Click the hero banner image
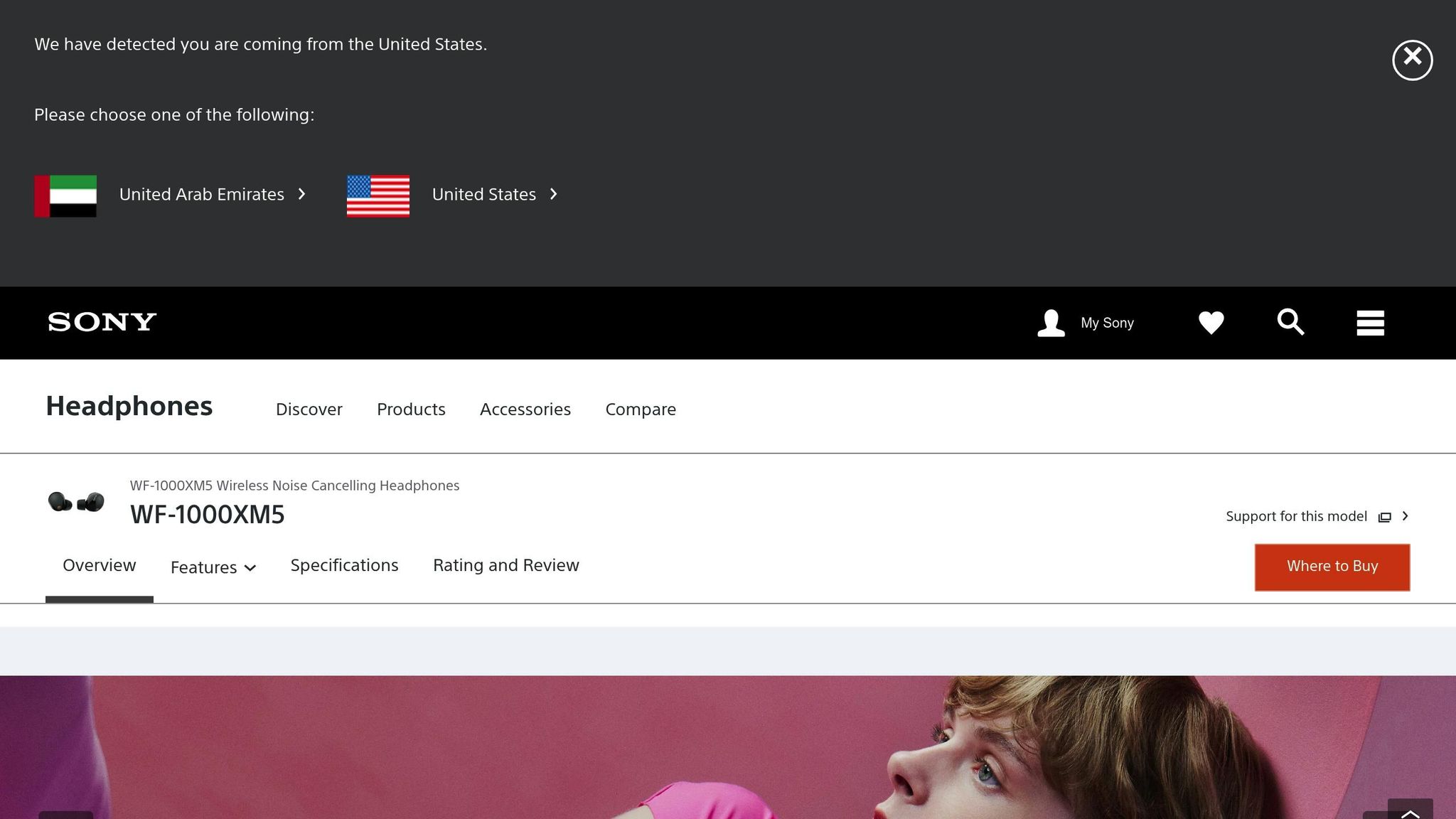This screenshot has height=819, width=1456. (728, 747)
